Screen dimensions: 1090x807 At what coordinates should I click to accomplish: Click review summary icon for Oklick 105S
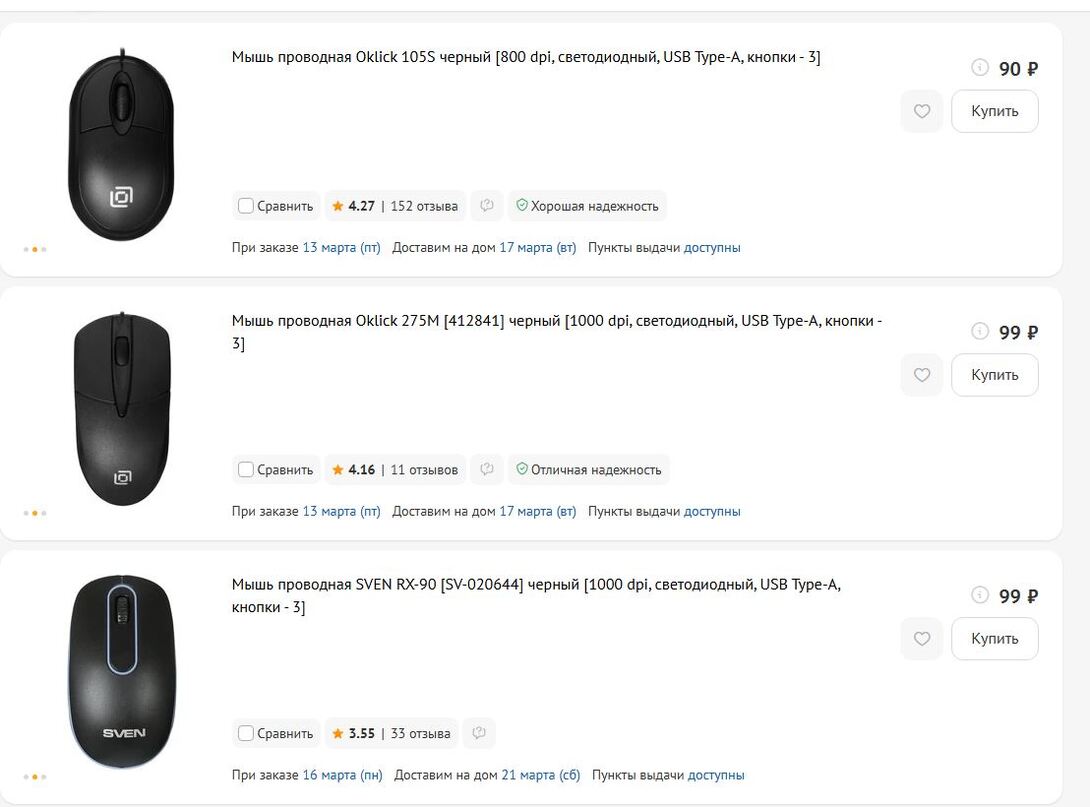point(487,206)
